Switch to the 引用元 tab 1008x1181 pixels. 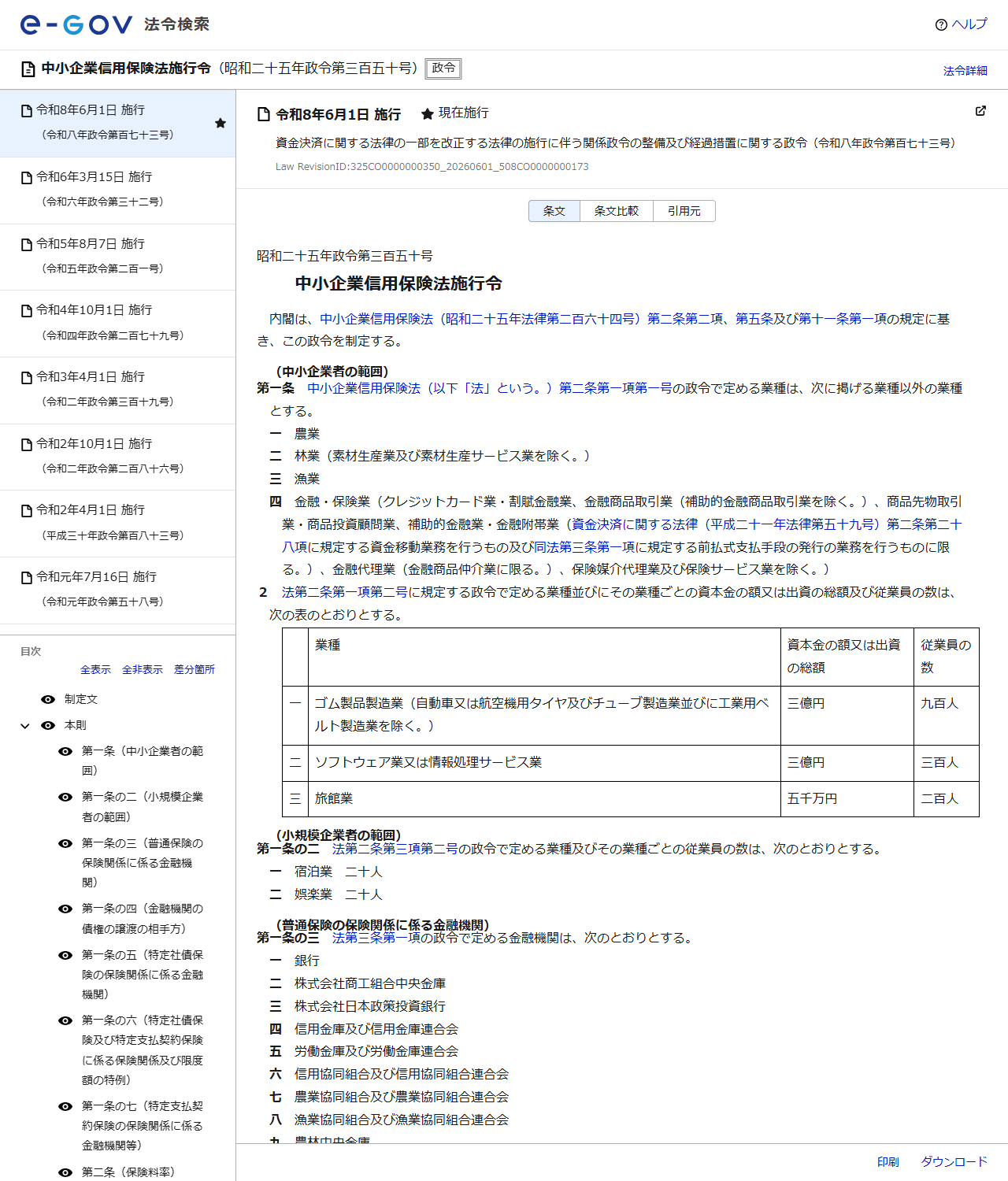point(684,211)
